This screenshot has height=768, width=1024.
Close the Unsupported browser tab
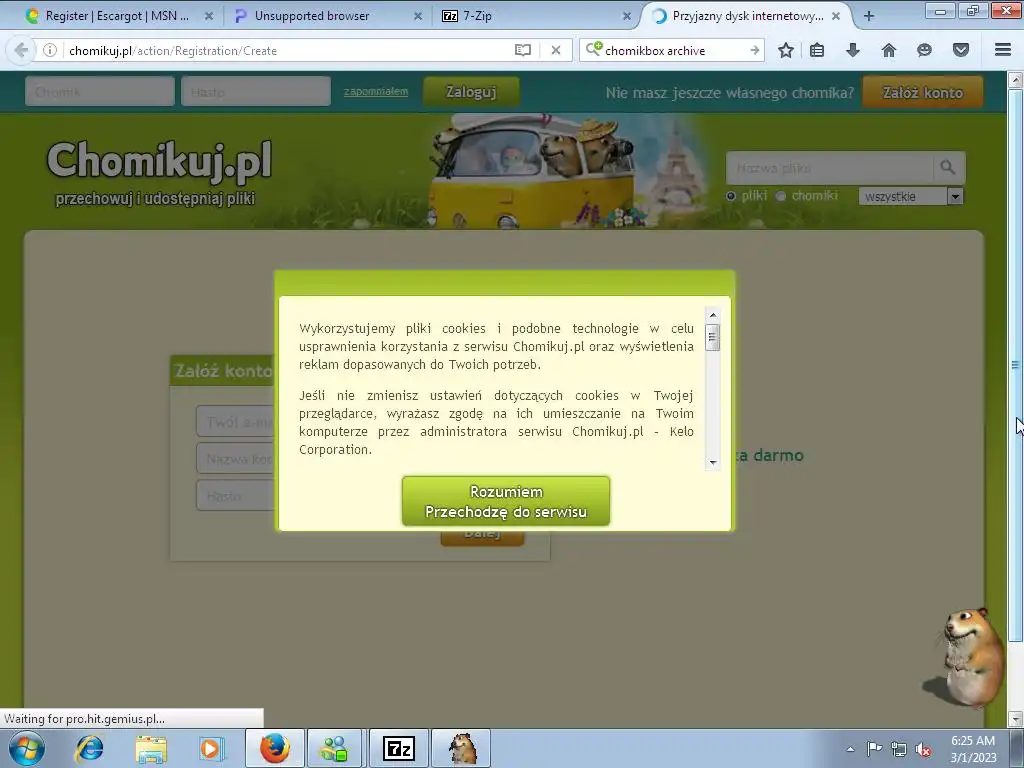pos(418,16)
